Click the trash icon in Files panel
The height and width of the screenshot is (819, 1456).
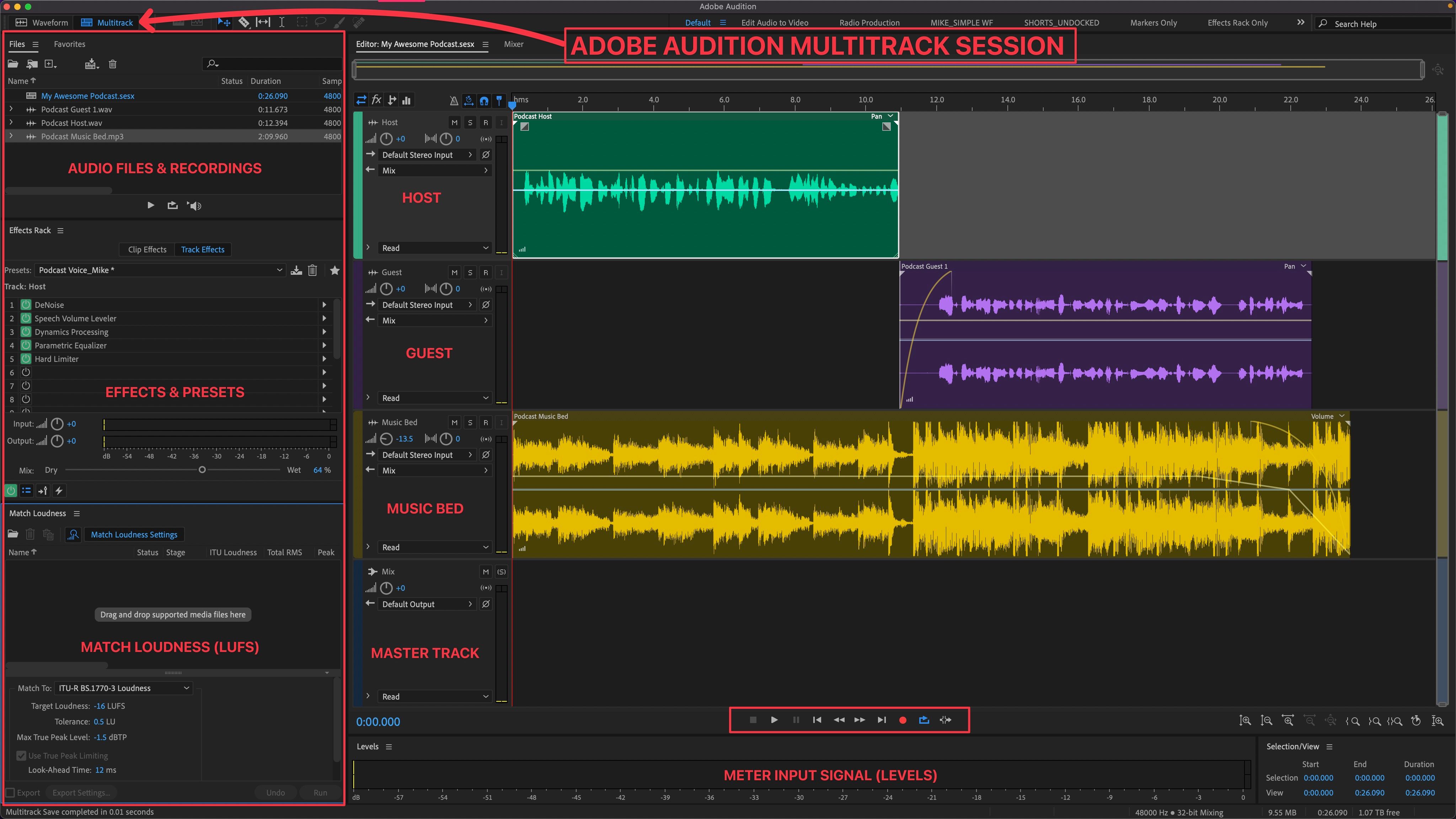pos(112,64)
